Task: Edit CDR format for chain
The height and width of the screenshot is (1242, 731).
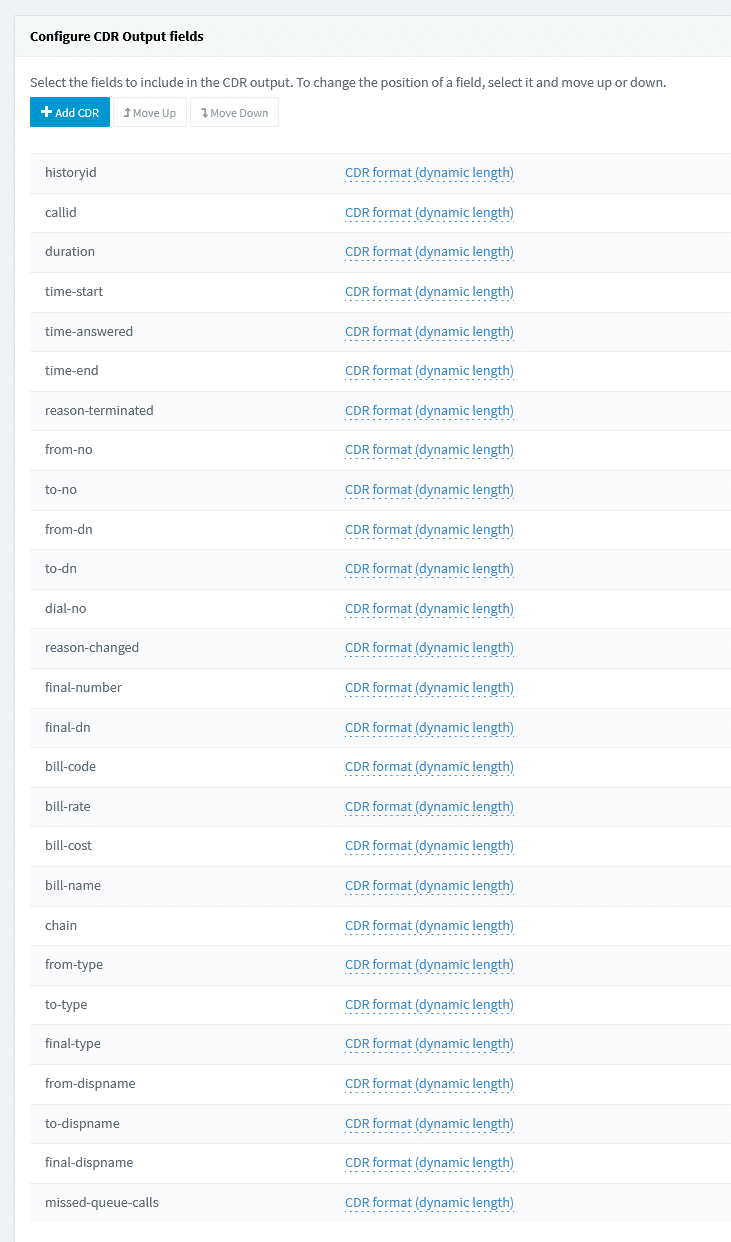Action: click(429, 926)
